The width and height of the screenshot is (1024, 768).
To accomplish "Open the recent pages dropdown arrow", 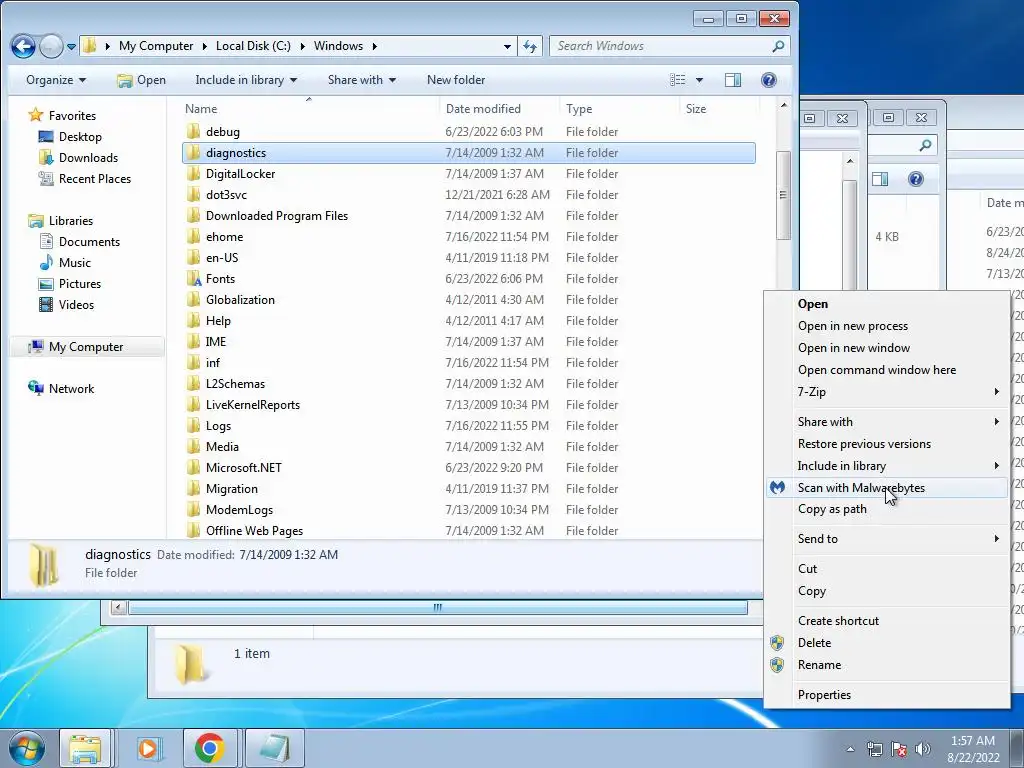I will [71, 46].
